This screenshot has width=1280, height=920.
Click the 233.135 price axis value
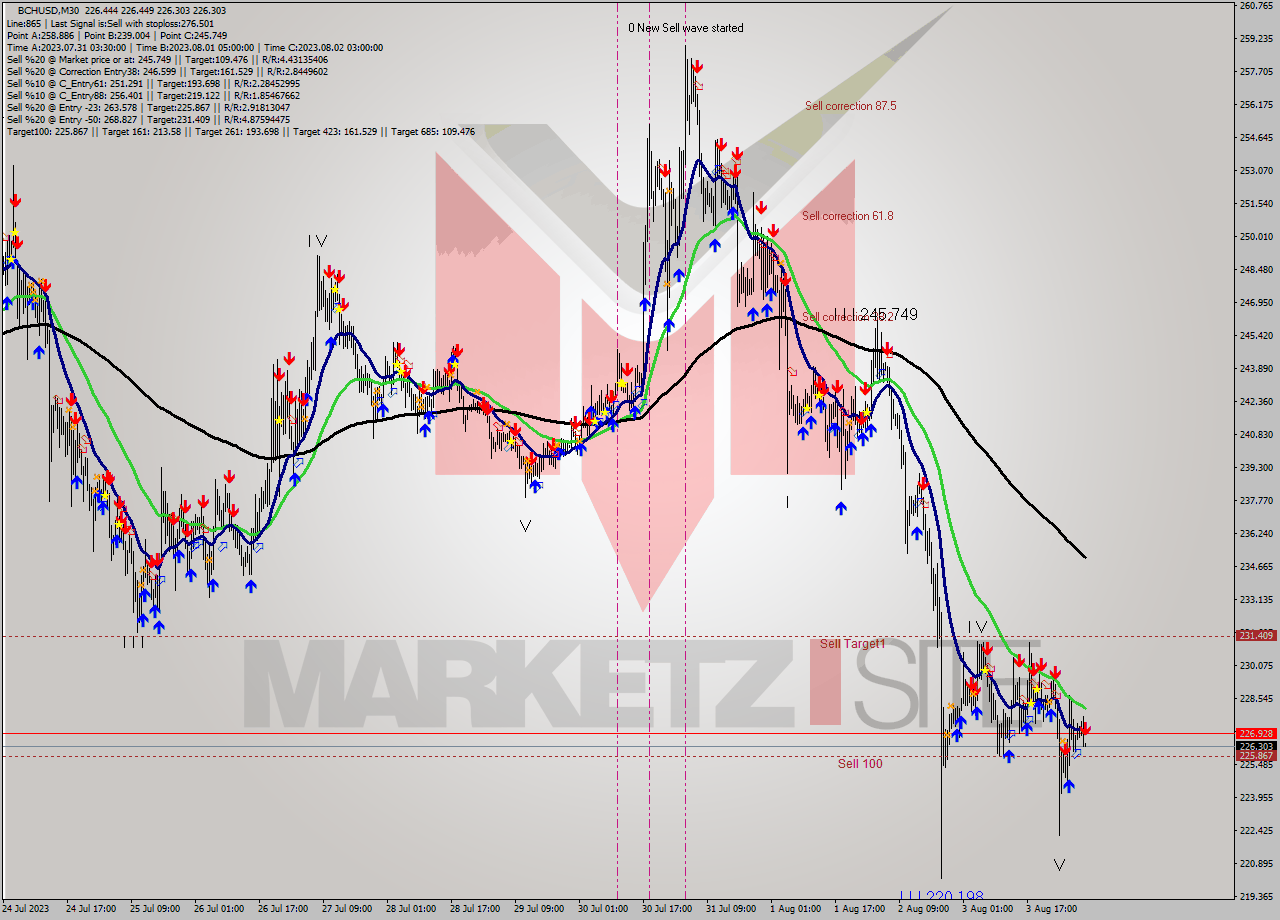click(x=1256, y=600)
